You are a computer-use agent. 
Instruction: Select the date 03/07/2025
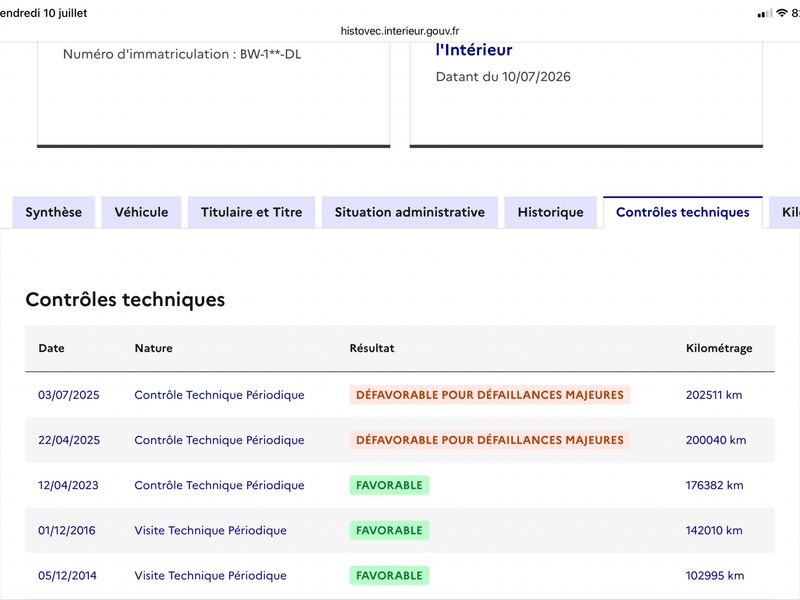click(69, 395)
